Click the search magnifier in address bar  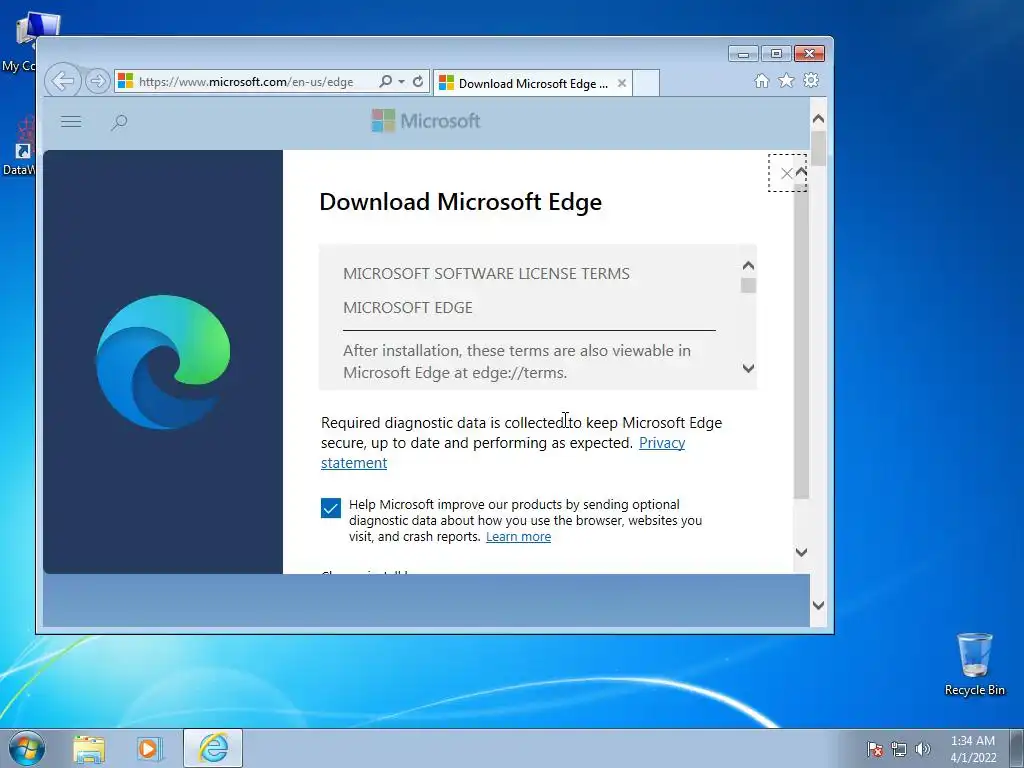tap(385, 81)
